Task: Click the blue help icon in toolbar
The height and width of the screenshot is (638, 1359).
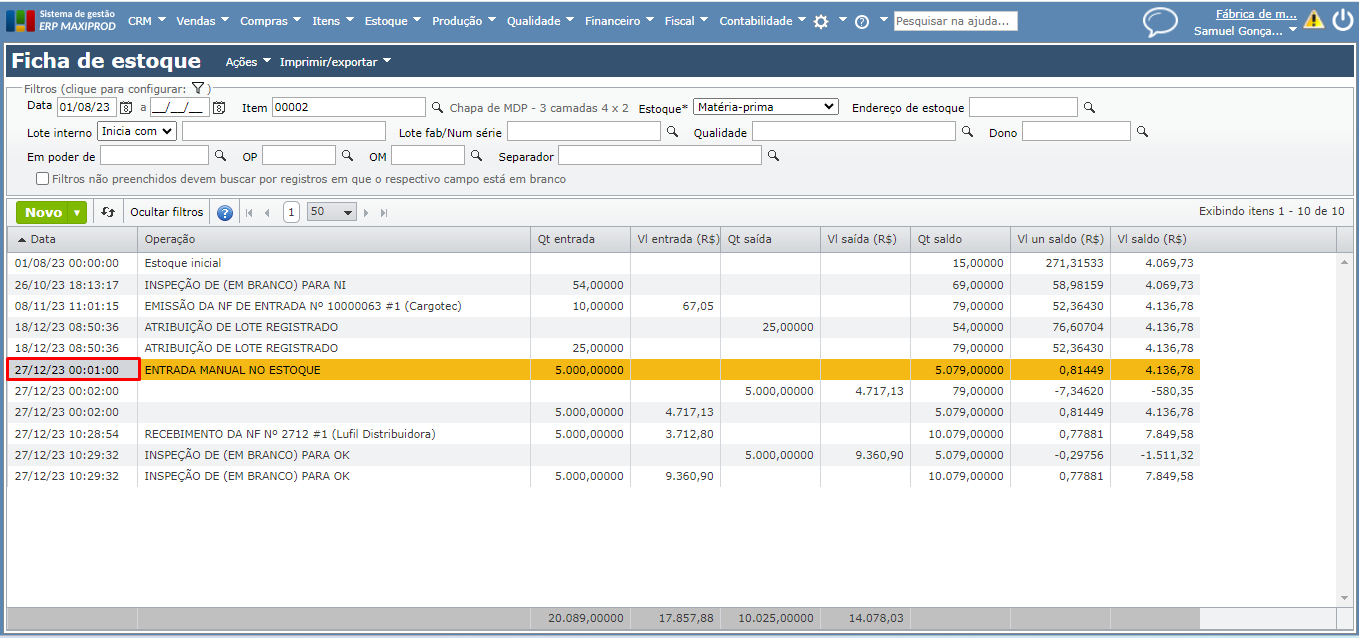Action: (225, 213)
